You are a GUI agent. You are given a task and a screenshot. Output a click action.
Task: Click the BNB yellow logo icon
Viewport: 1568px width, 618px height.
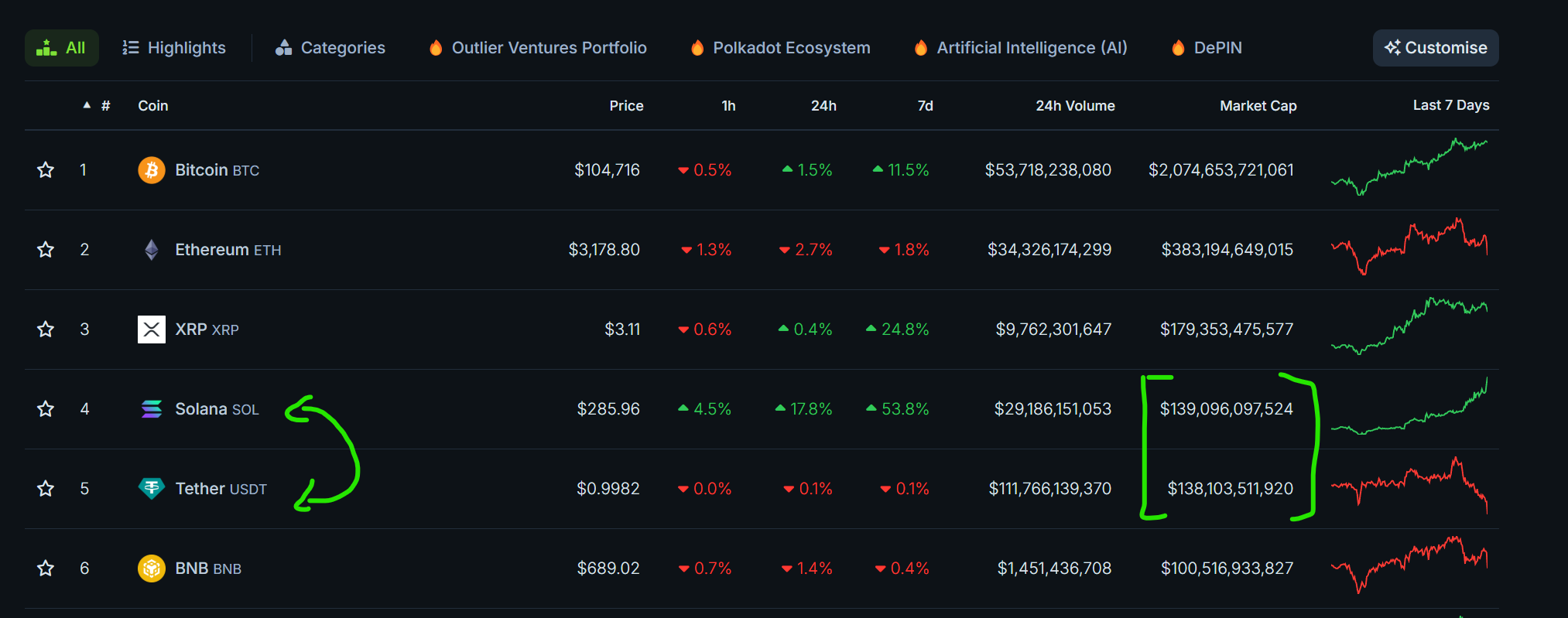click(152, 568)
